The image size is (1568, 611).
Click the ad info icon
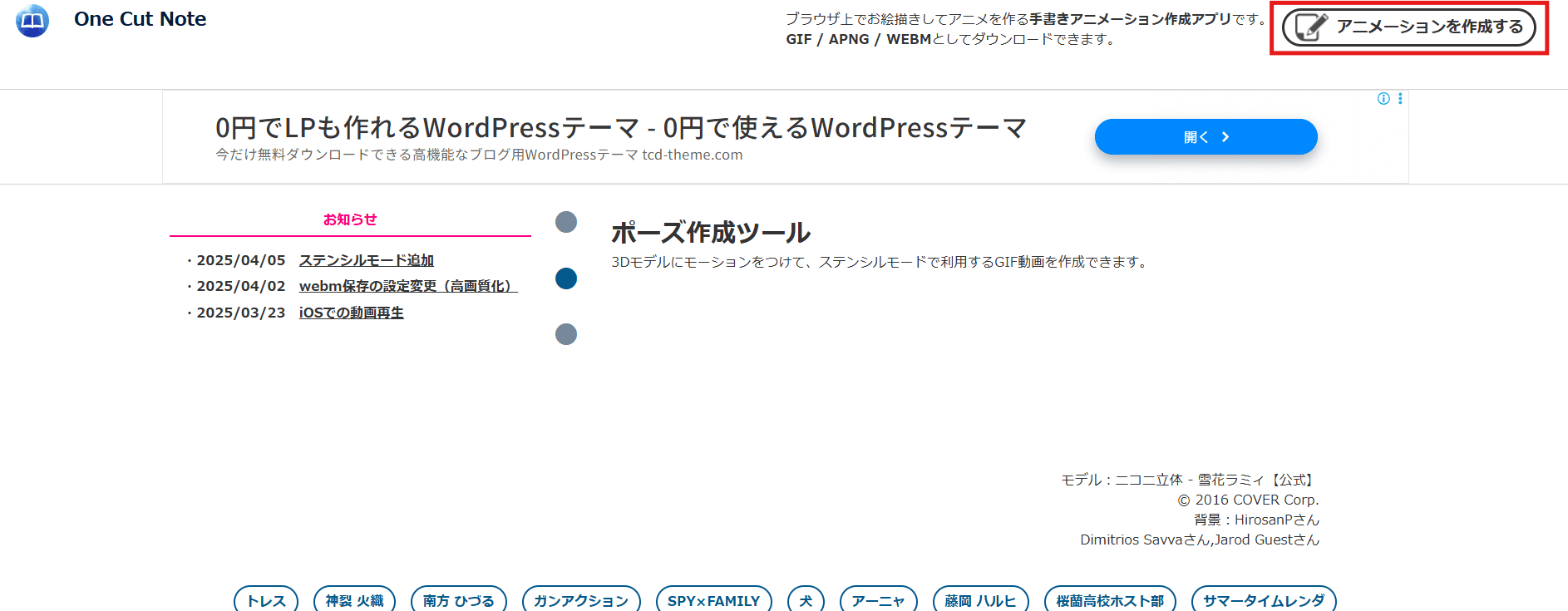[1383, 99]
